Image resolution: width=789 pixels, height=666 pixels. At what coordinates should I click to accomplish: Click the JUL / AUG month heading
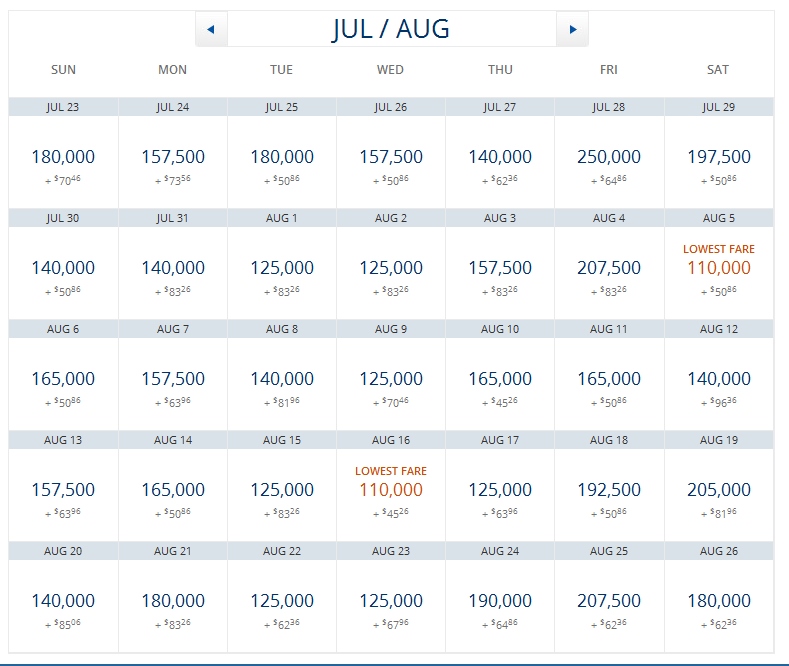point(391,30)
